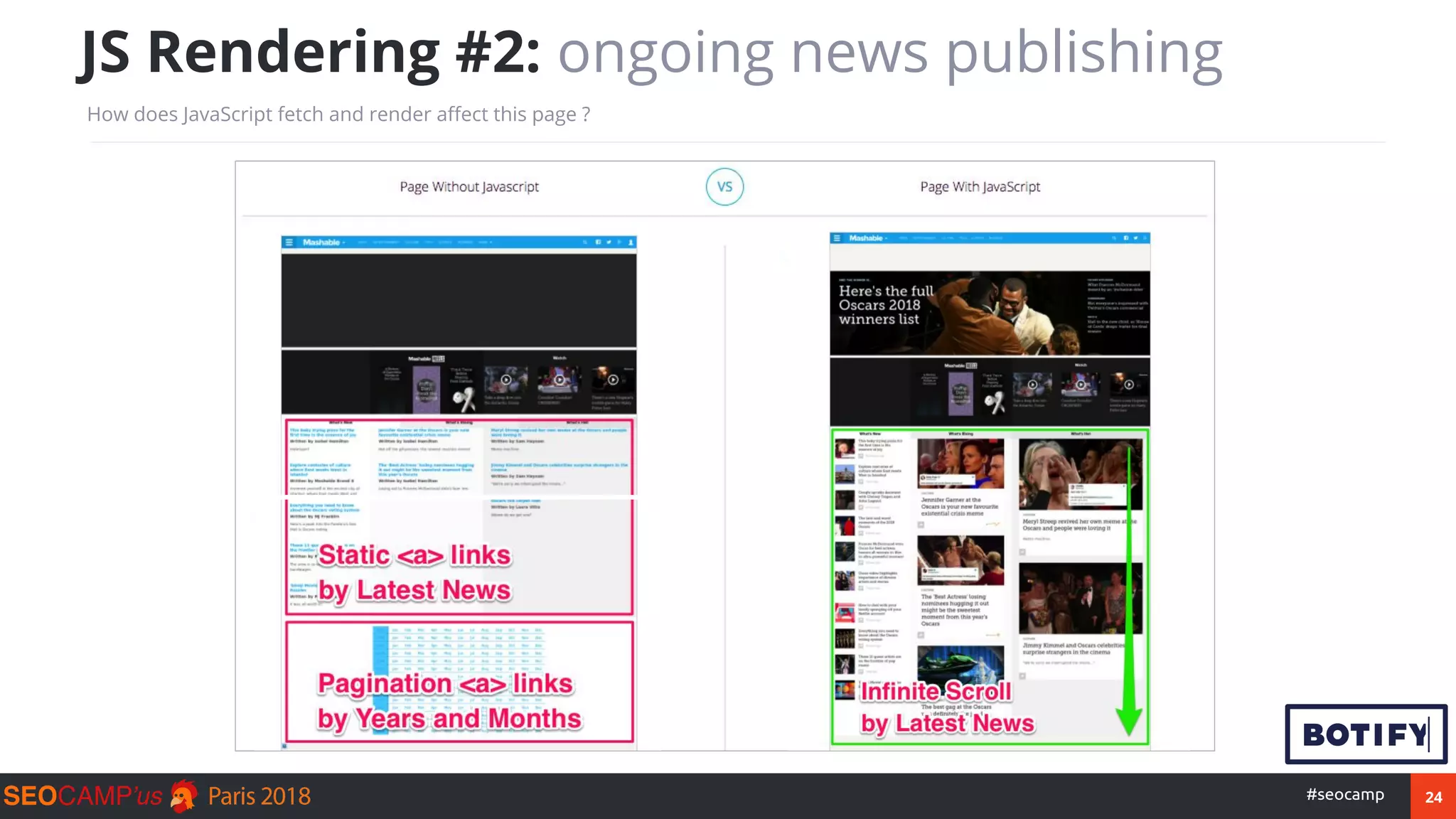This screenshot has width=1456, height=819.
Task: Click Mashable logo in with-JavaScript page
Action: [867, 238]
